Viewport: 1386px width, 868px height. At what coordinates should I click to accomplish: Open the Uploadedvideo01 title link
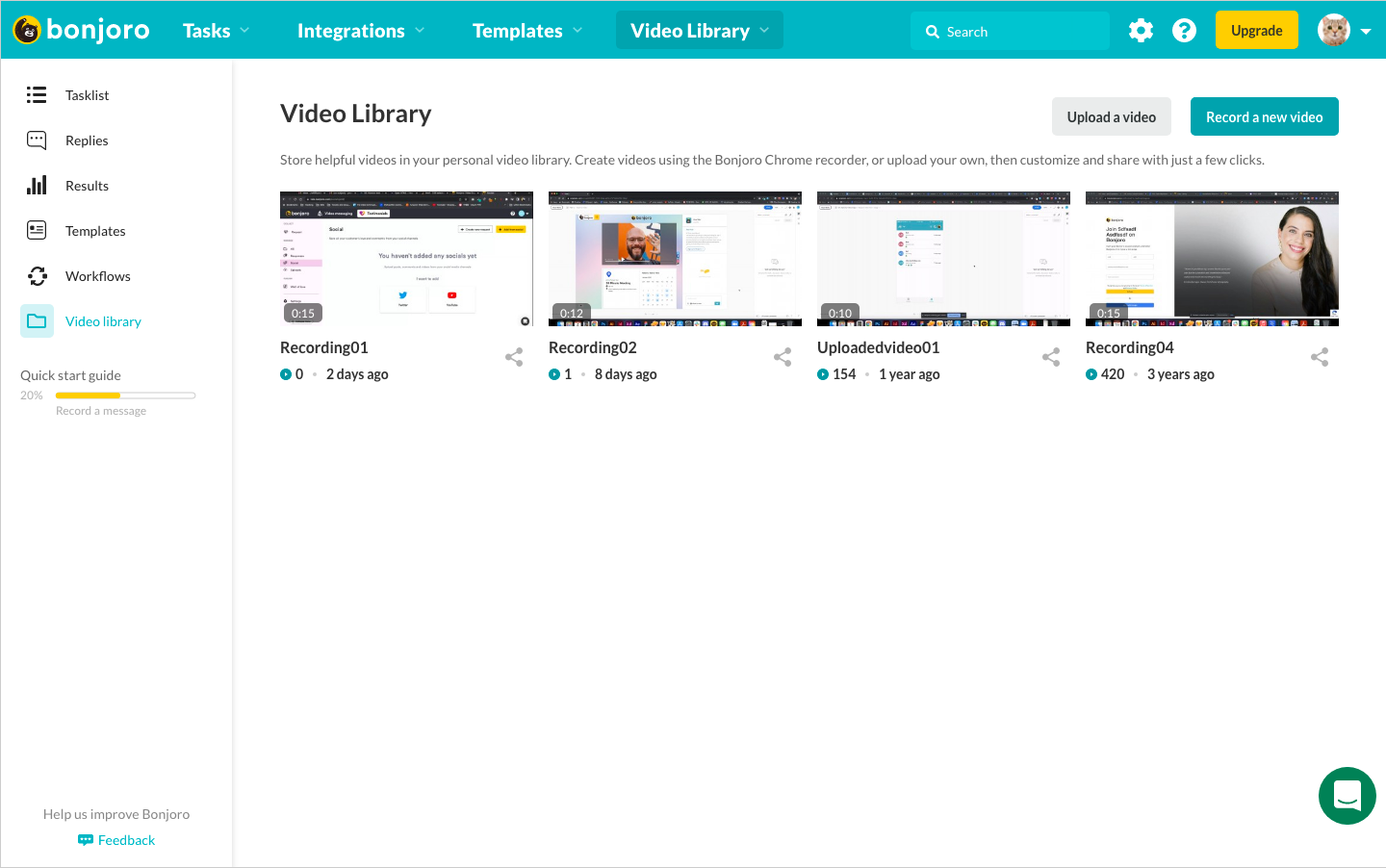point(879,347)
